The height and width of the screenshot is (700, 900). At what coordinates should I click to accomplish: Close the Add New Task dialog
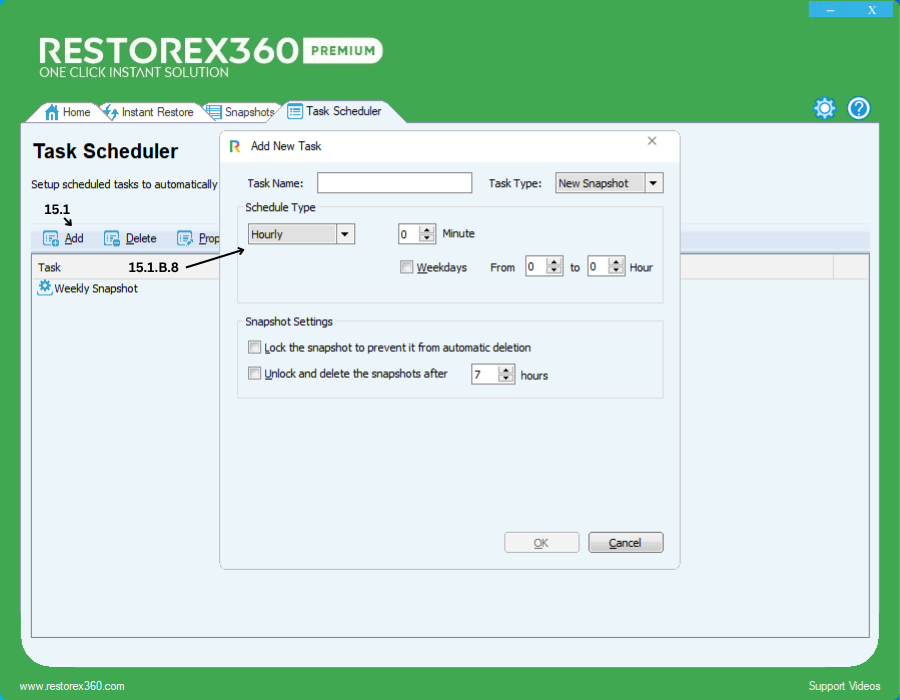pyautogui.click(x=652, y=142)
